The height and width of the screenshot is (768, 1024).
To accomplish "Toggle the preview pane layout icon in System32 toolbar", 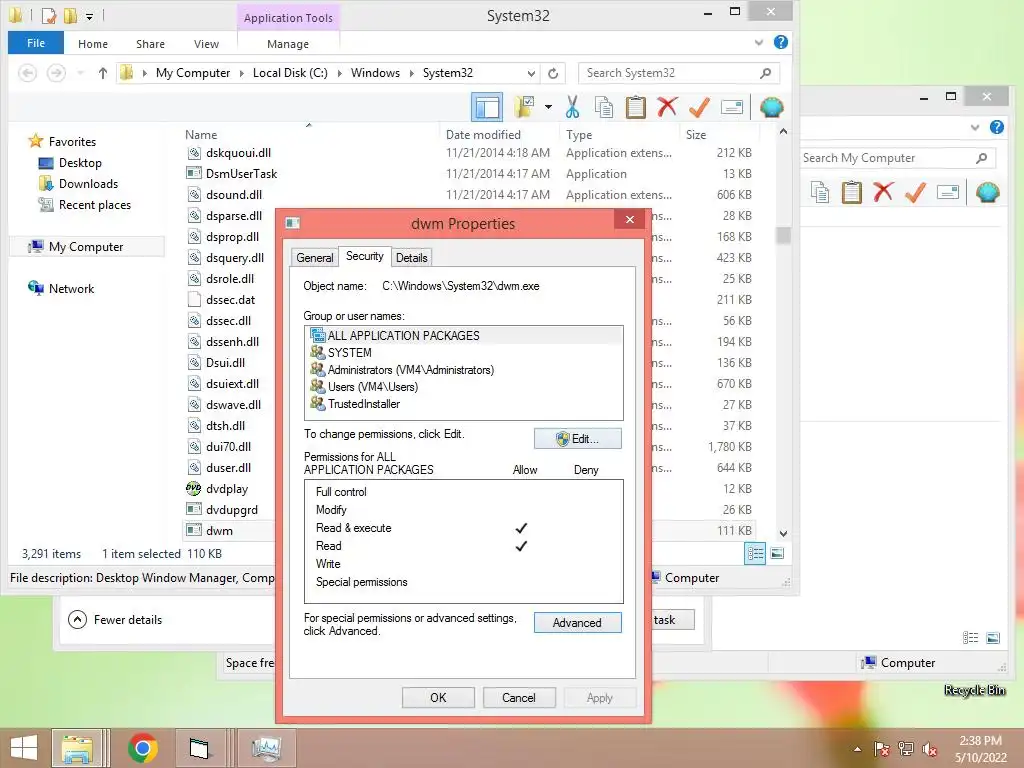I will [x=487, y=107].
